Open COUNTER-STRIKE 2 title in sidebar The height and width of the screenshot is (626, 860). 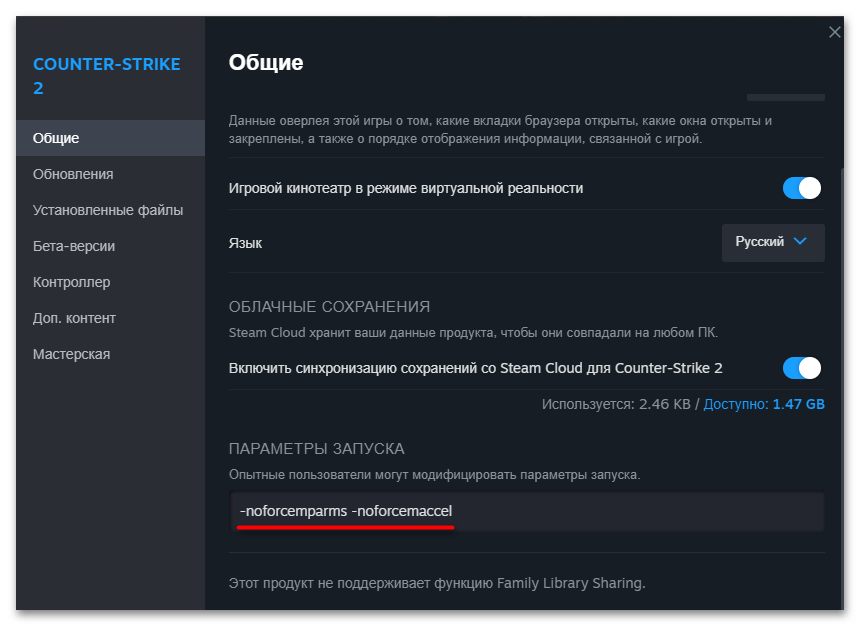click(107, 74)
